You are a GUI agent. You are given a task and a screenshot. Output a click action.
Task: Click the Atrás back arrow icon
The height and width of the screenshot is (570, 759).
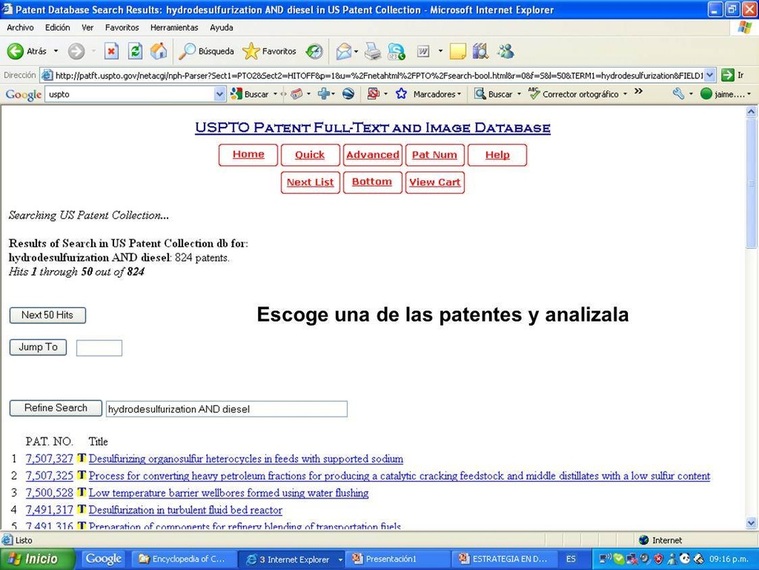[x=15, y=51]
